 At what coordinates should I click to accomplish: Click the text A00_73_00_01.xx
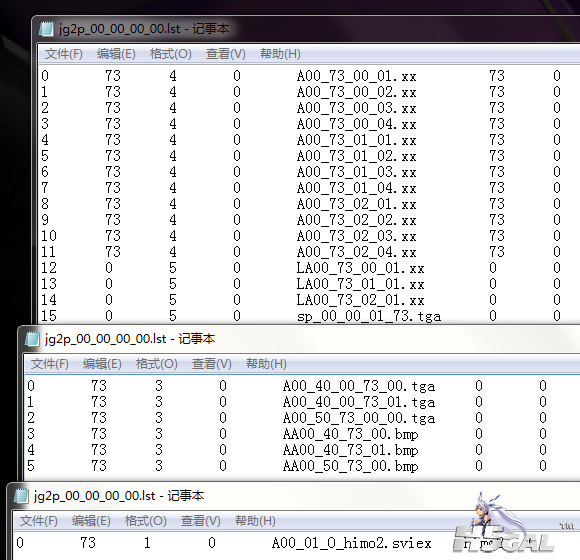(356, 76)
